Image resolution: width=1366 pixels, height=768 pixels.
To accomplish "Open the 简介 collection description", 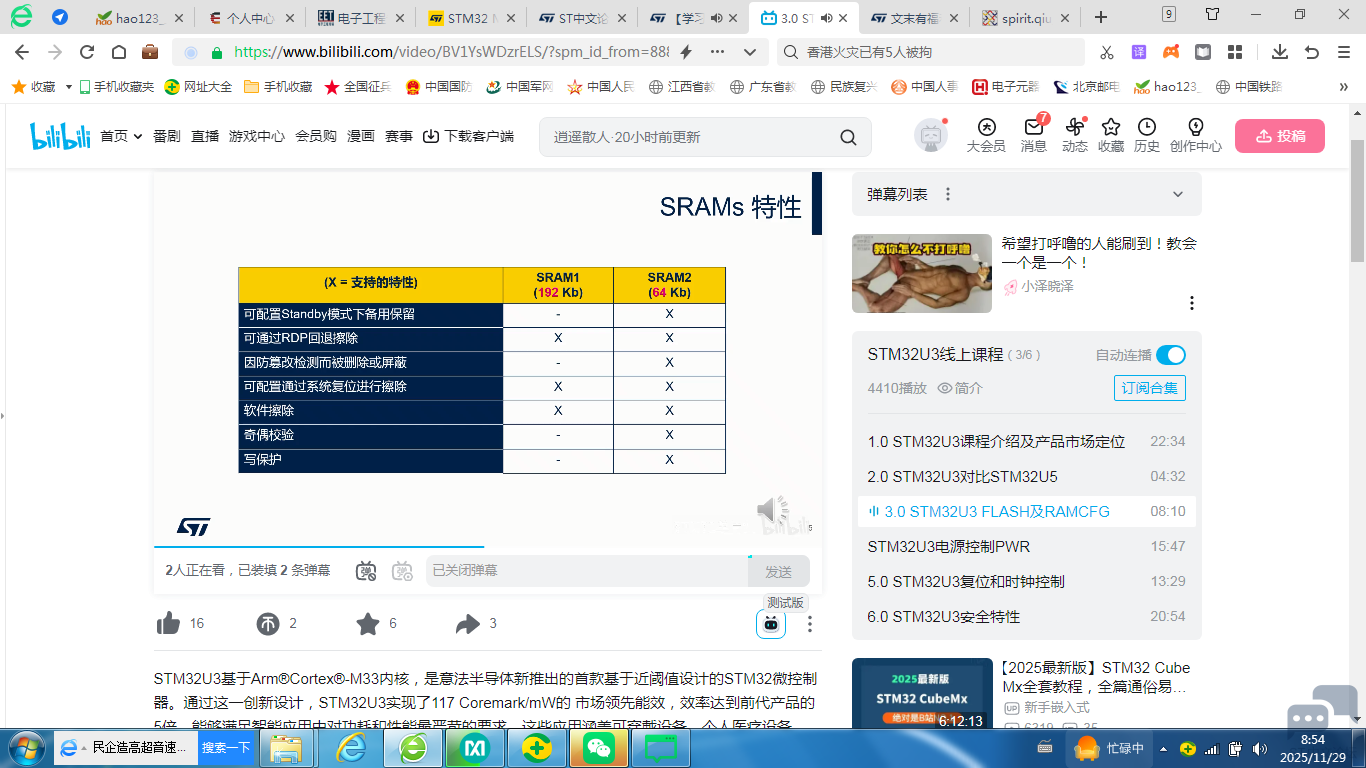I will (x=960, y=388).
